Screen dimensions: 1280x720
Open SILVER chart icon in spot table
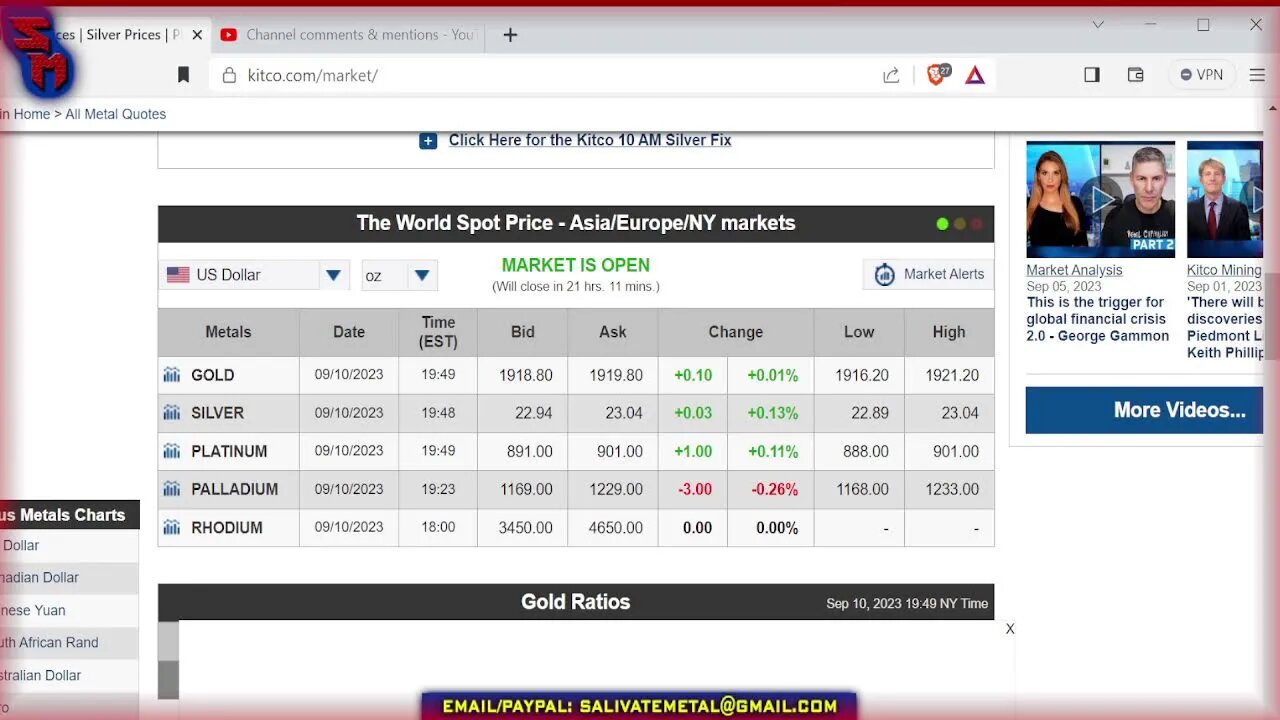[172, 413]
